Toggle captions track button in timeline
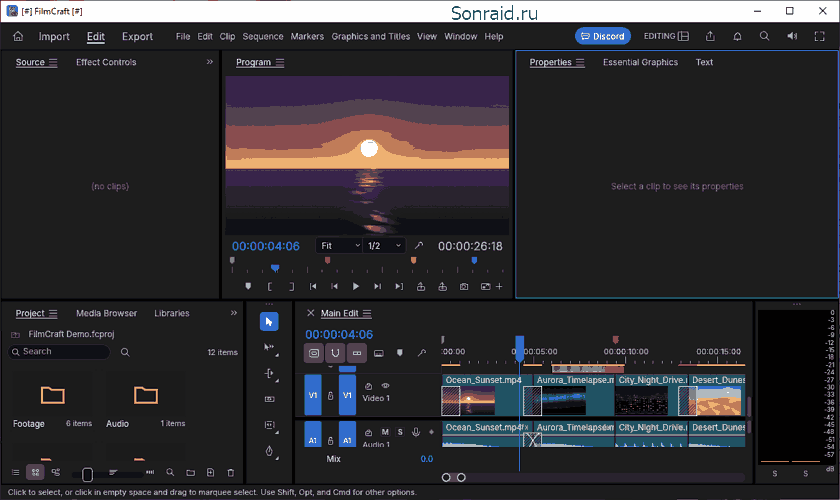Image resolution: width=840 pixels, height=500 pixels. [378, 353]
